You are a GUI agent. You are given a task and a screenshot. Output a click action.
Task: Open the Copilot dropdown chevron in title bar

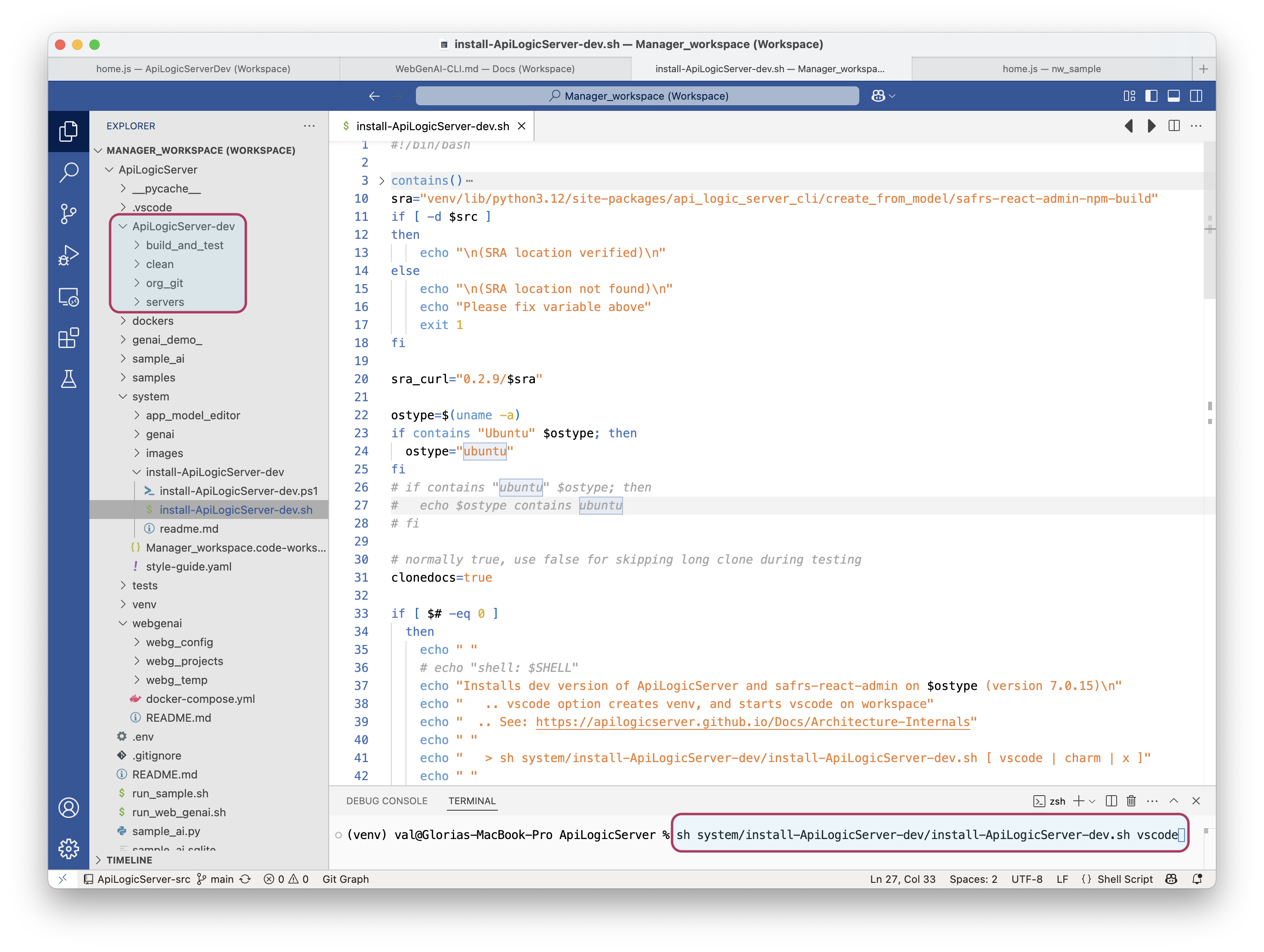(x=892, y=96)
